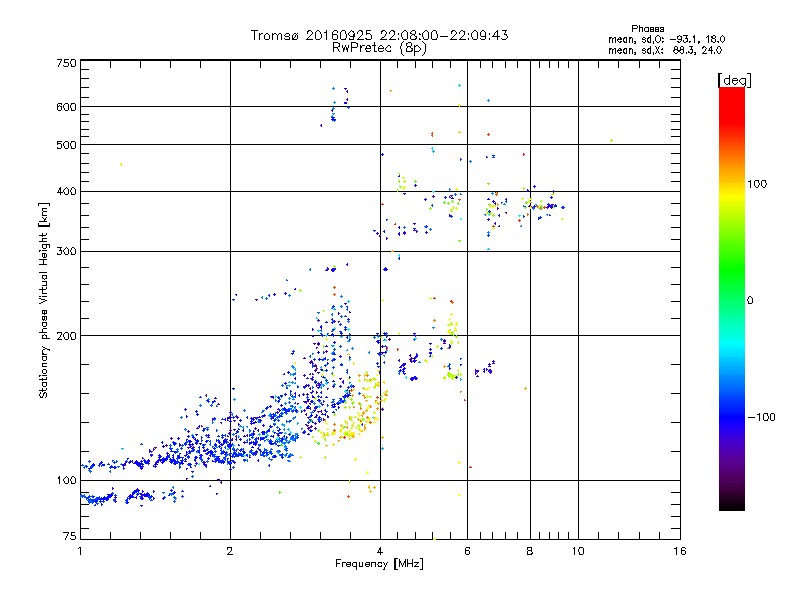Click the colorbar tick label '-100'

pos(761,417)
